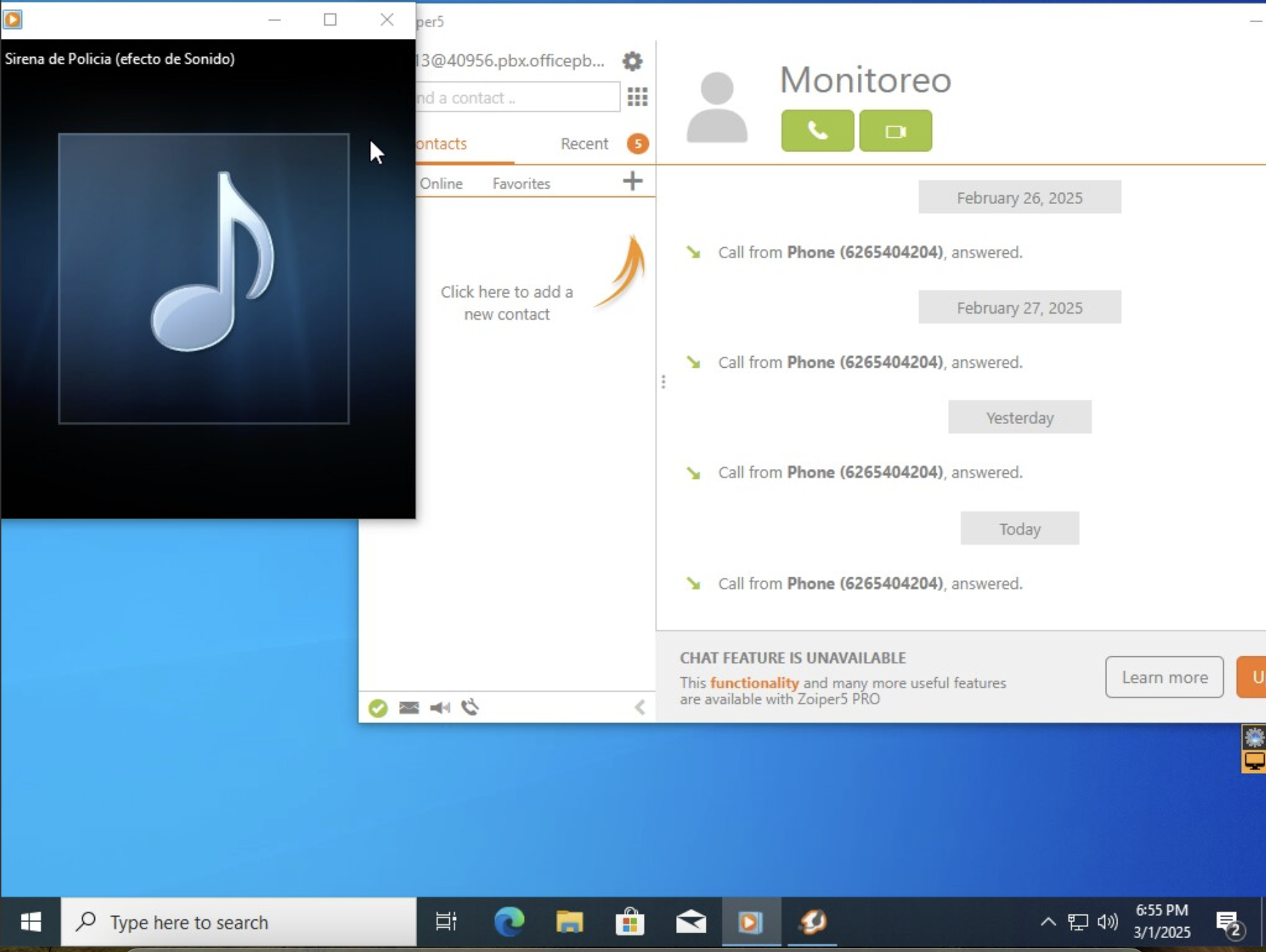Screen dimensions: 1266x952
Task: Select Today's call from 6265404204
Action: coord(870,584)
